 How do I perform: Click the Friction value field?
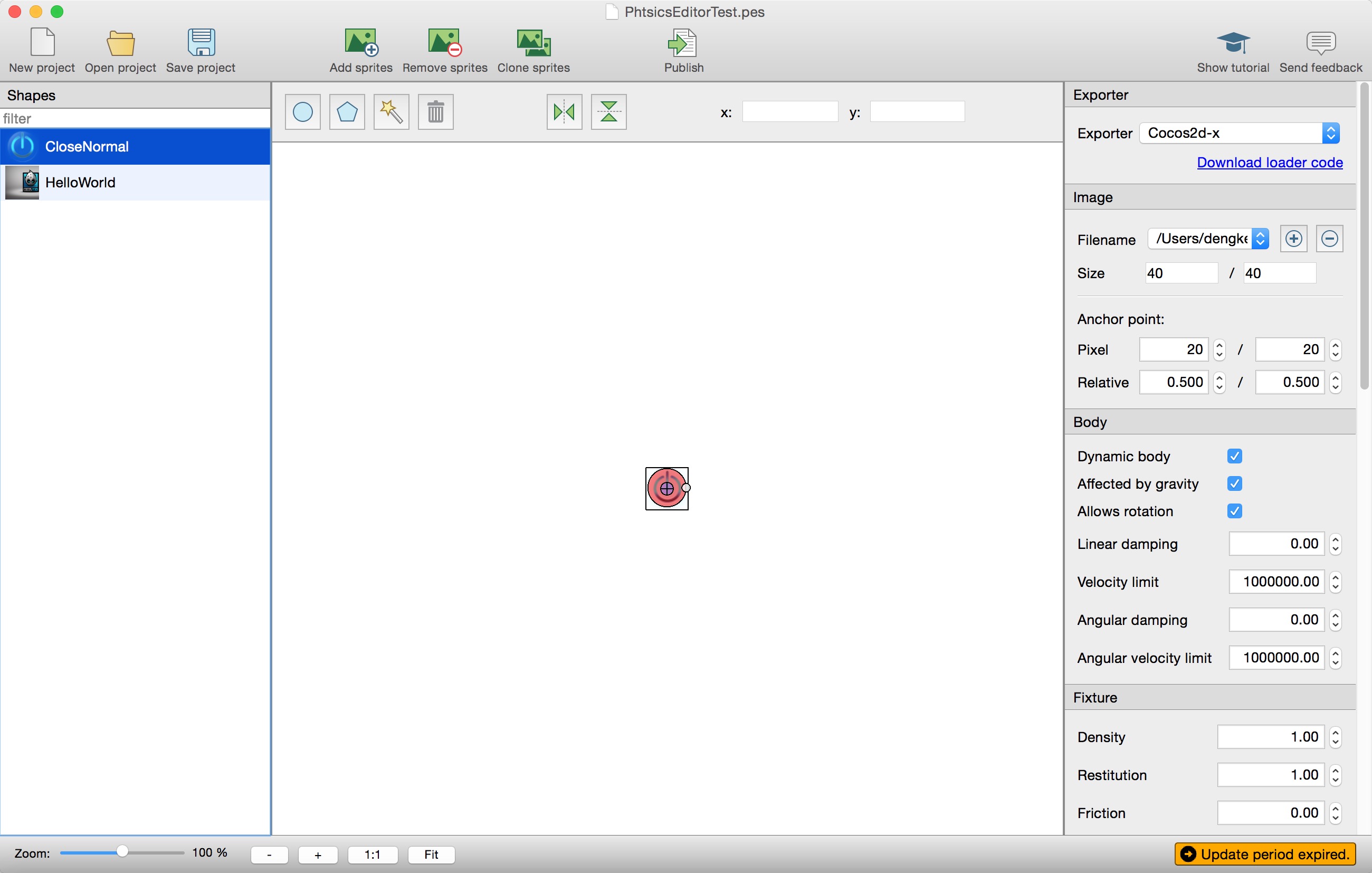tap(1271, 813)
